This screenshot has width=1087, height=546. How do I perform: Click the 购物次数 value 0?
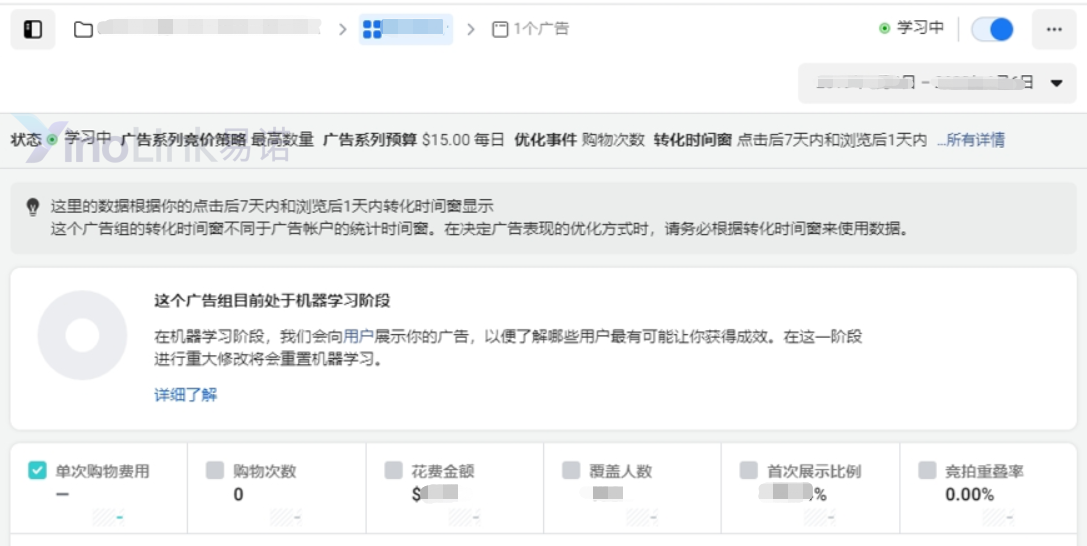(238, 495)
